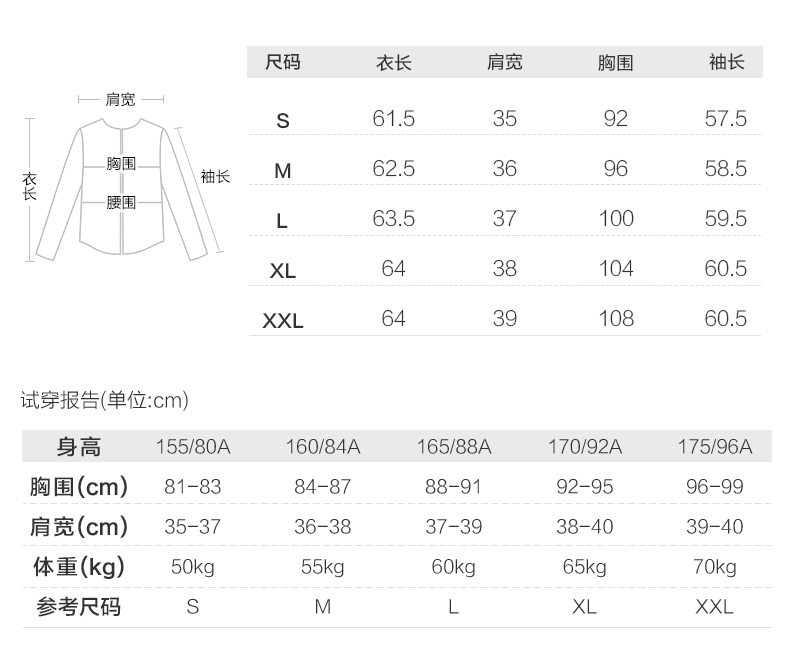The image size is (790, 660).
Task: Click the S size row label
Action: 283,121
